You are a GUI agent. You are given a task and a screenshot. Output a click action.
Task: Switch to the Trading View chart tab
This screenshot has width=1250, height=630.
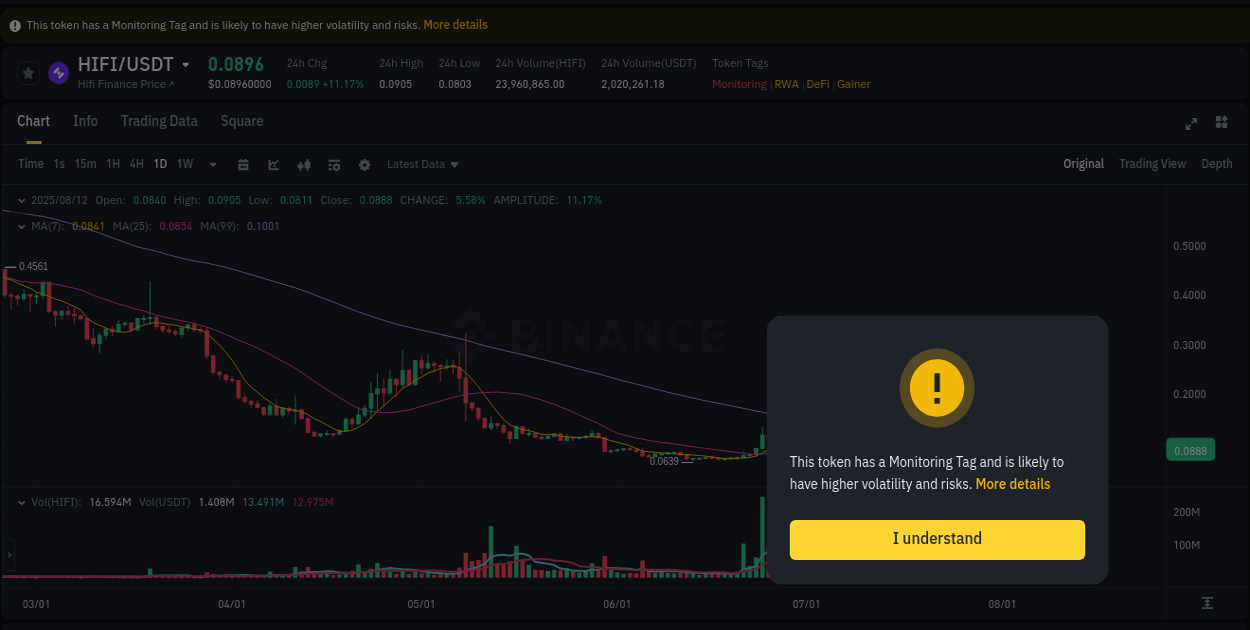(1152, 163)
